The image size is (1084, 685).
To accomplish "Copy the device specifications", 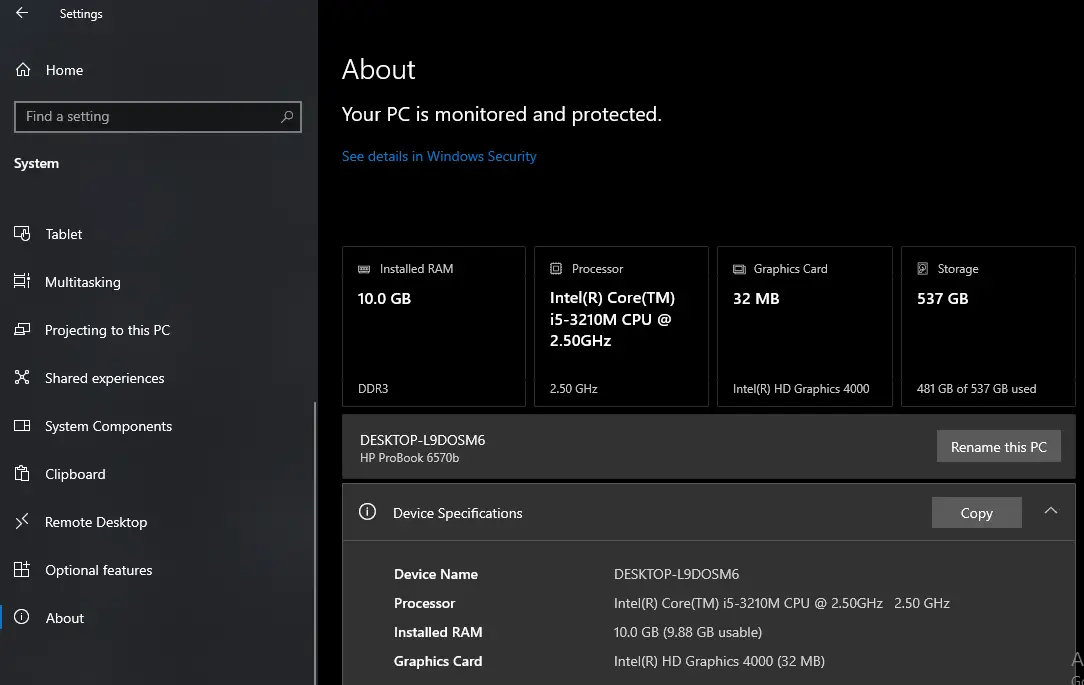I will point(976,513).
